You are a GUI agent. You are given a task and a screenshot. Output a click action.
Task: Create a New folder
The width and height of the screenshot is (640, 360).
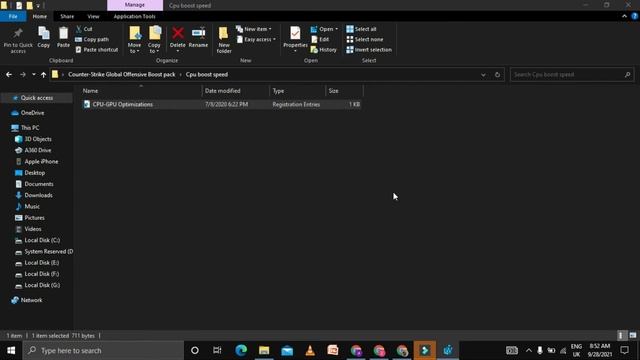(x=224, y=40)
